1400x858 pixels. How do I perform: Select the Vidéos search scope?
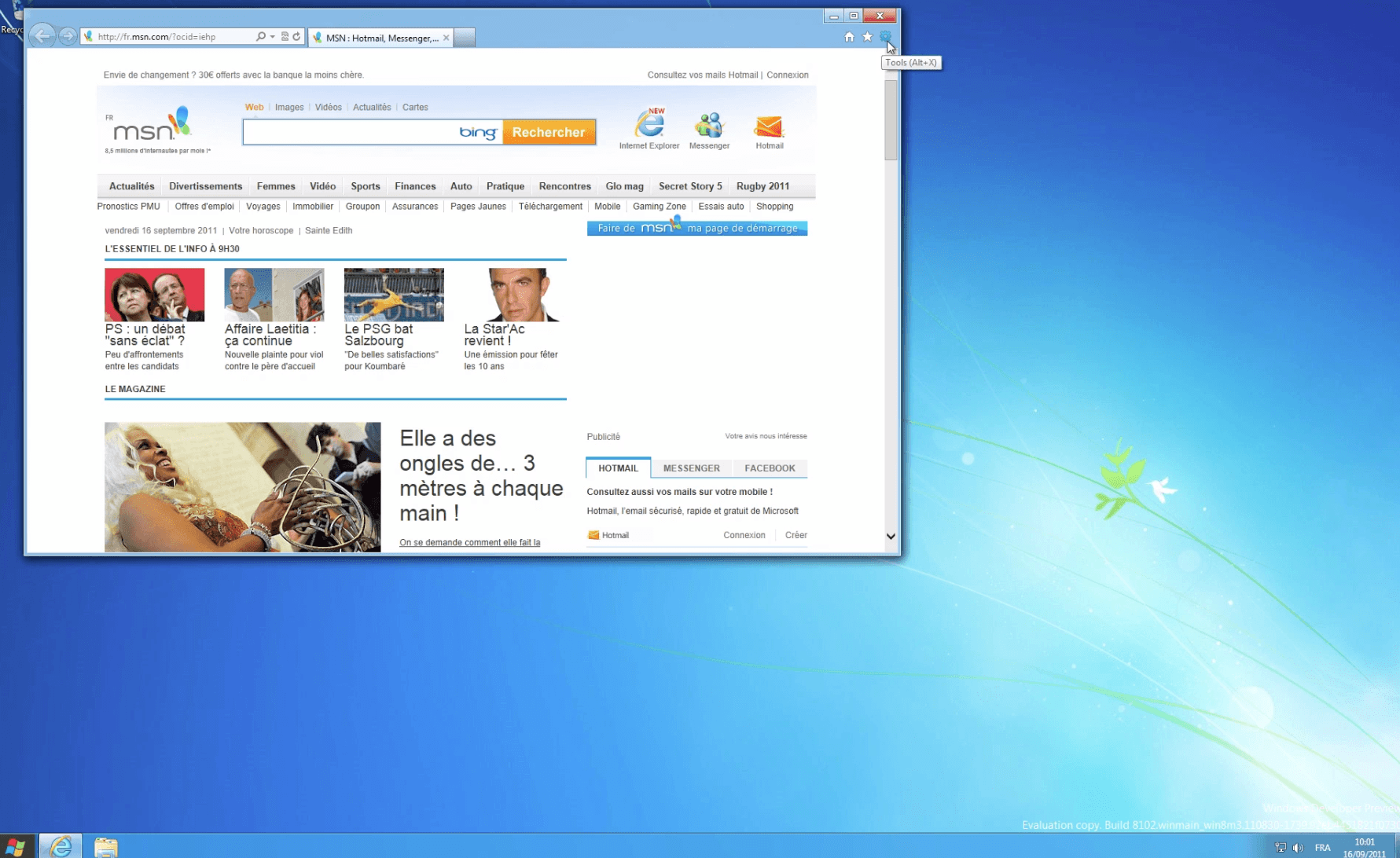pyautogui.click(x=329, y=108)
